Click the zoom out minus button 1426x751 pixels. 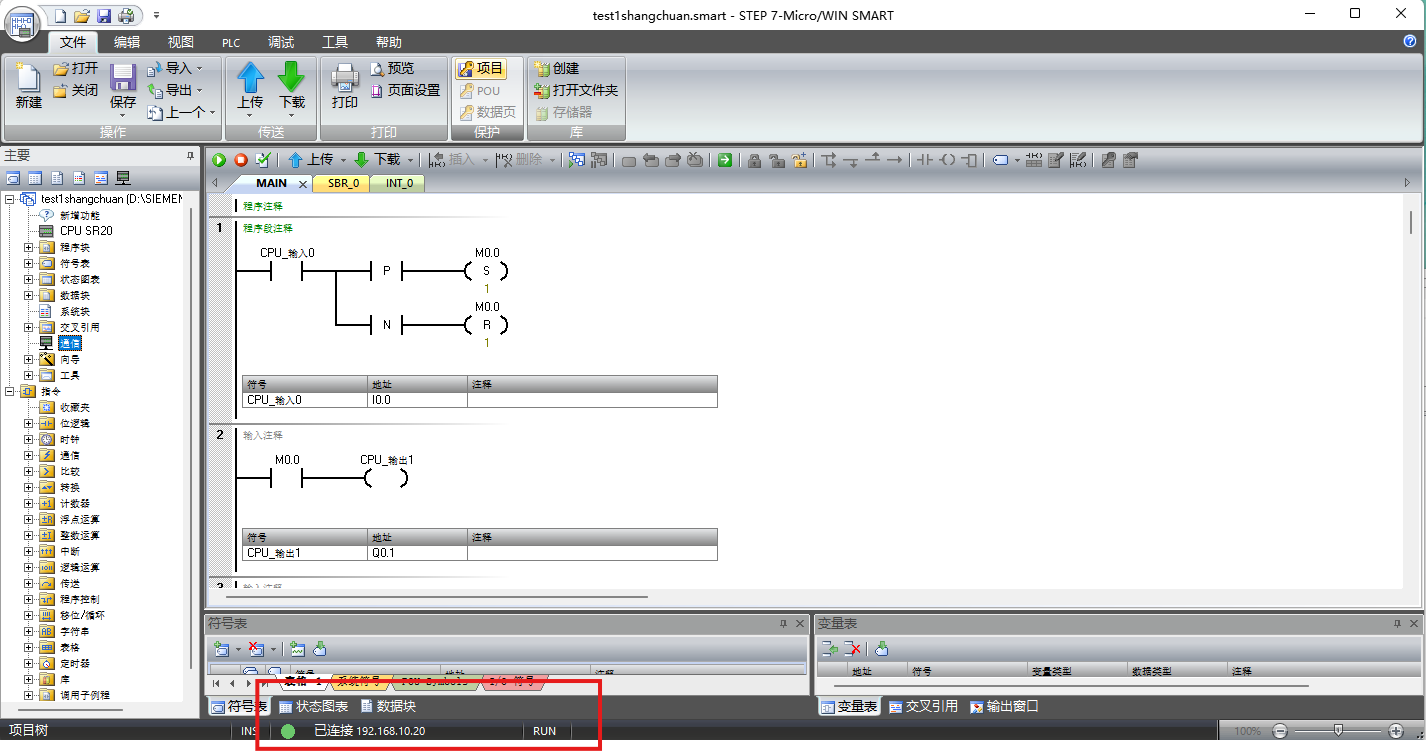pos(1279,731)
